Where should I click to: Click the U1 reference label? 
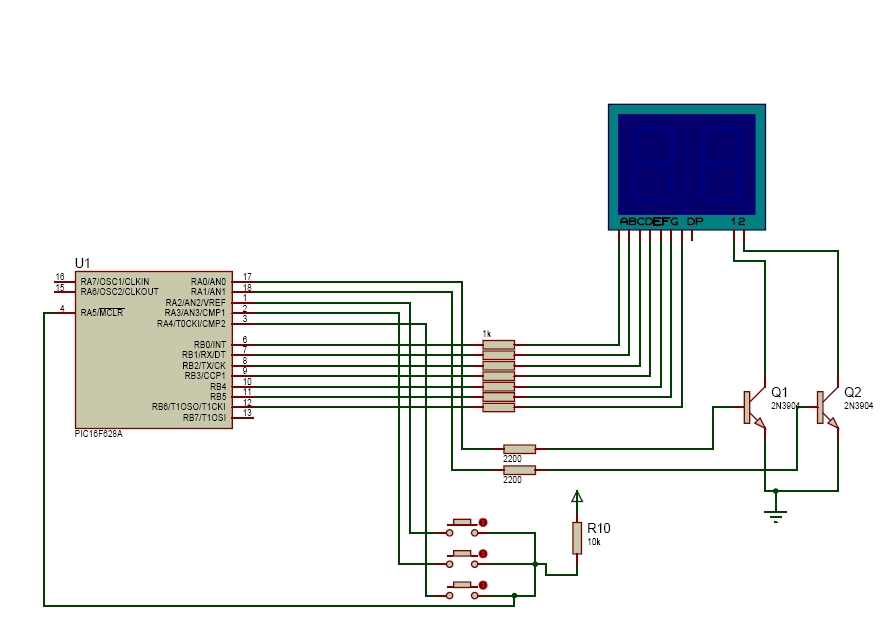tap(83, 263)
